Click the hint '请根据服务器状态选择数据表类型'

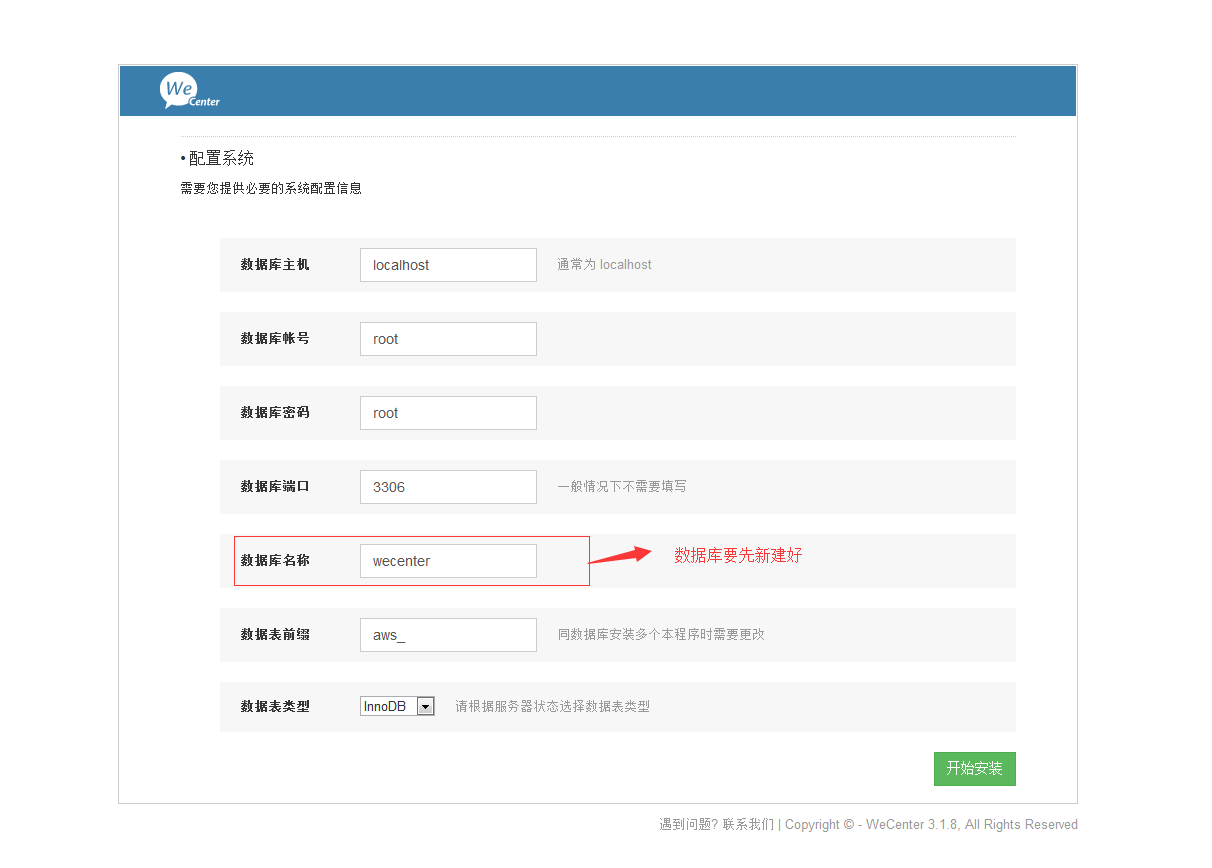pyautogui.click(x=552, y=707)
